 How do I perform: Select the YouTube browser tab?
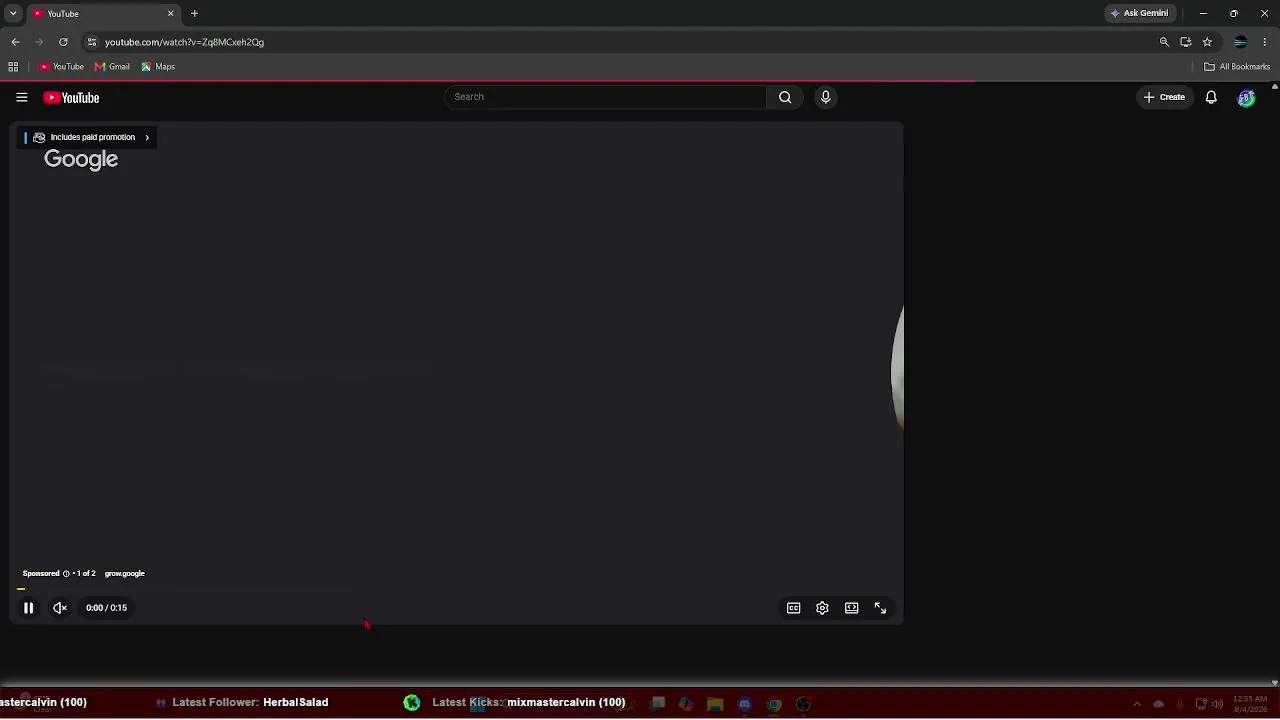point(102,13)
